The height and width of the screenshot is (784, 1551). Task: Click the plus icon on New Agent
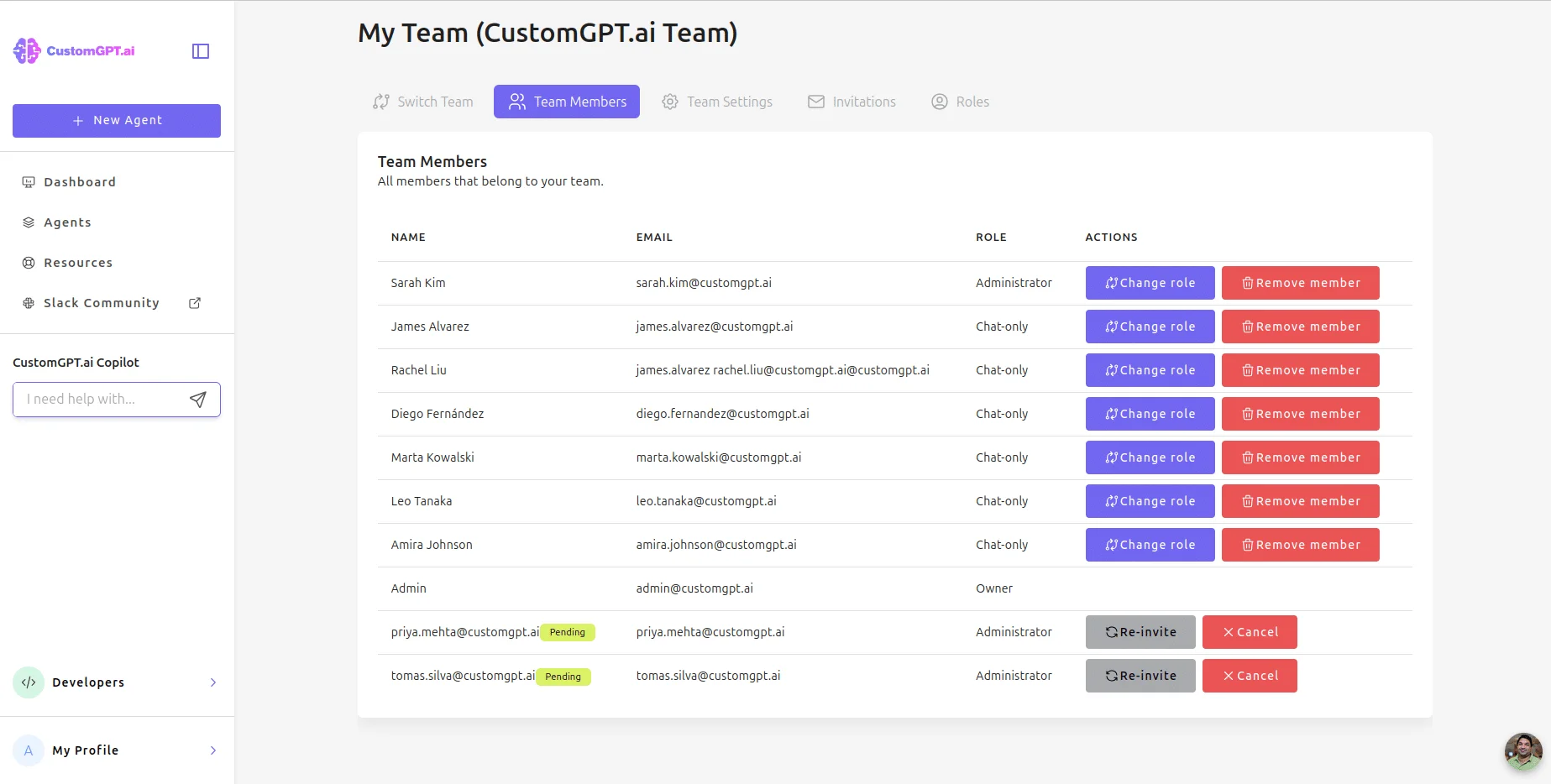[78, 121]
